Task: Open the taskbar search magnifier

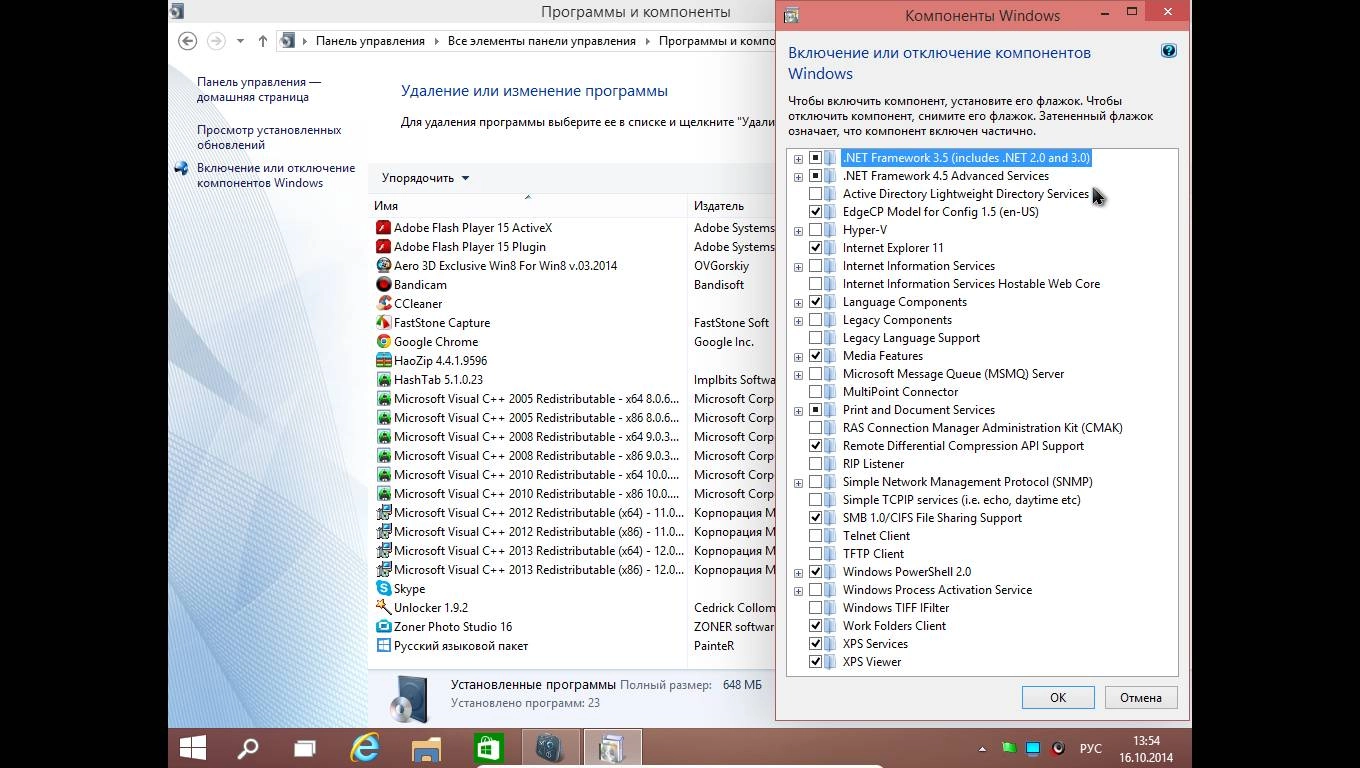Action: coord(248,748)
